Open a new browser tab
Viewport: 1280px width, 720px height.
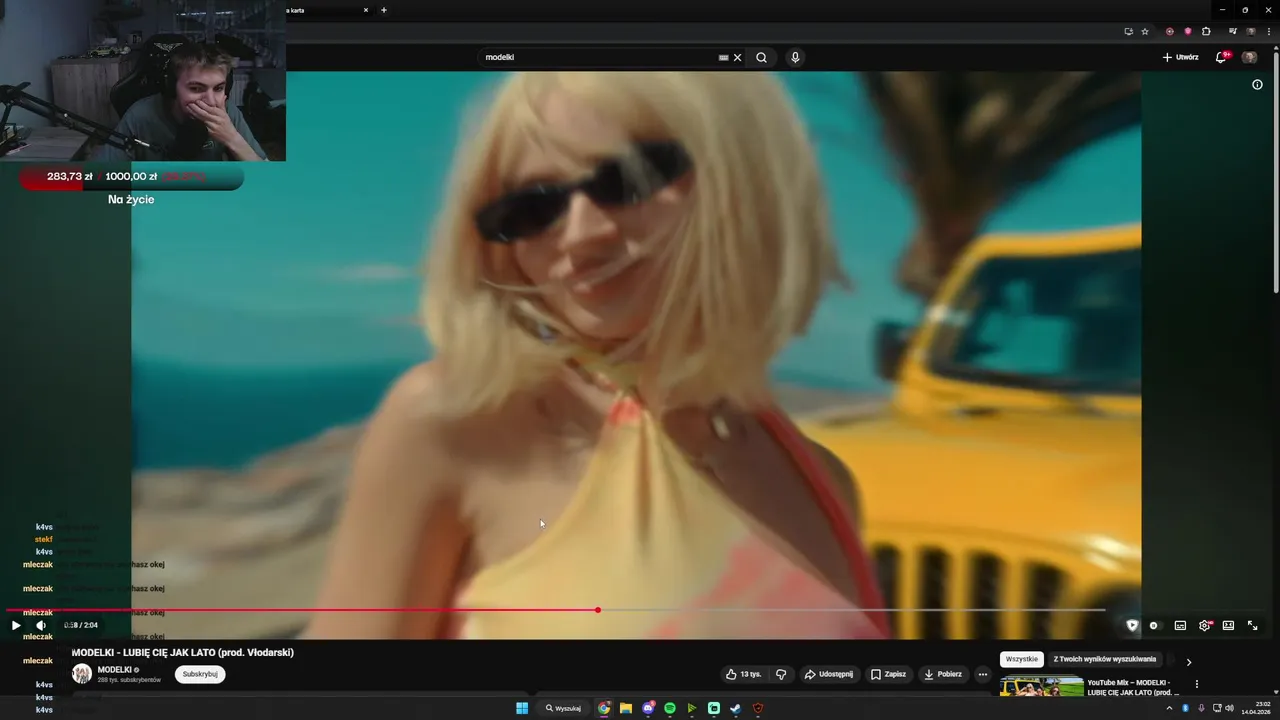coord(384,10)
